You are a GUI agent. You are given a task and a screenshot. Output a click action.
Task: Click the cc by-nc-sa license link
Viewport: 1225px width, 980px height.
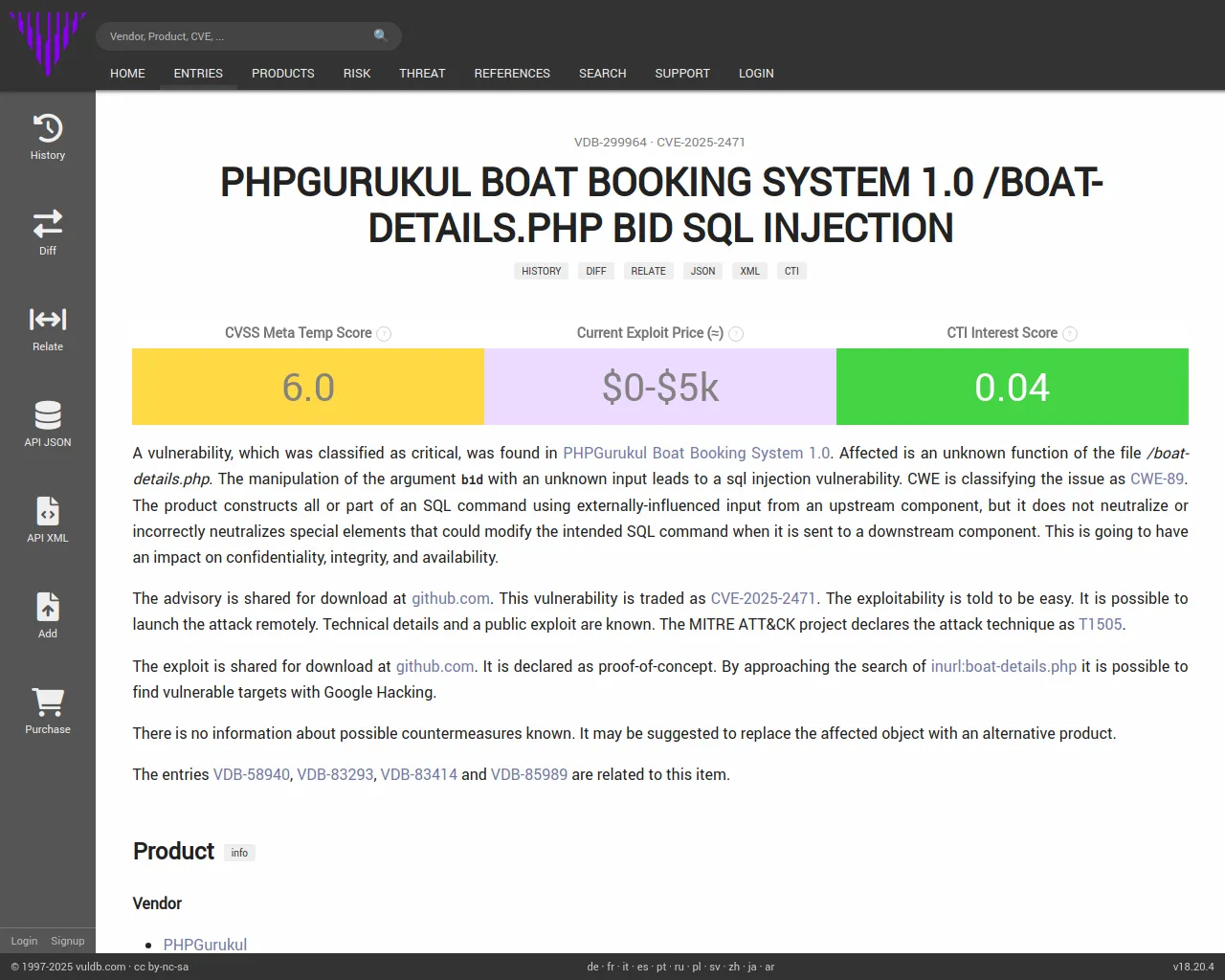[x=161, y=967]
